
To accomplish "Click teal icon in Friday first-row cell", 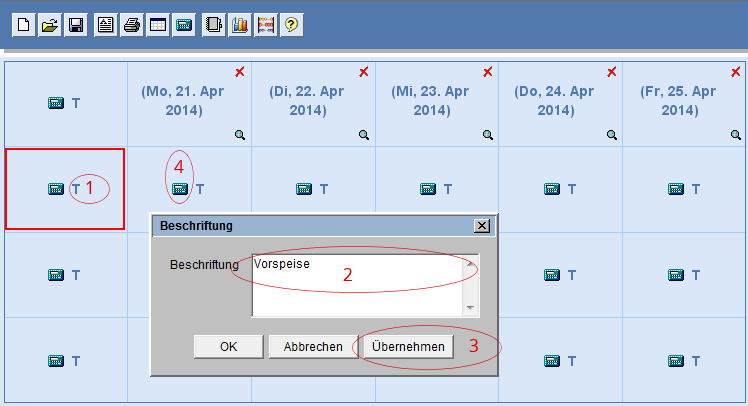I will click(x=676, y=189).
